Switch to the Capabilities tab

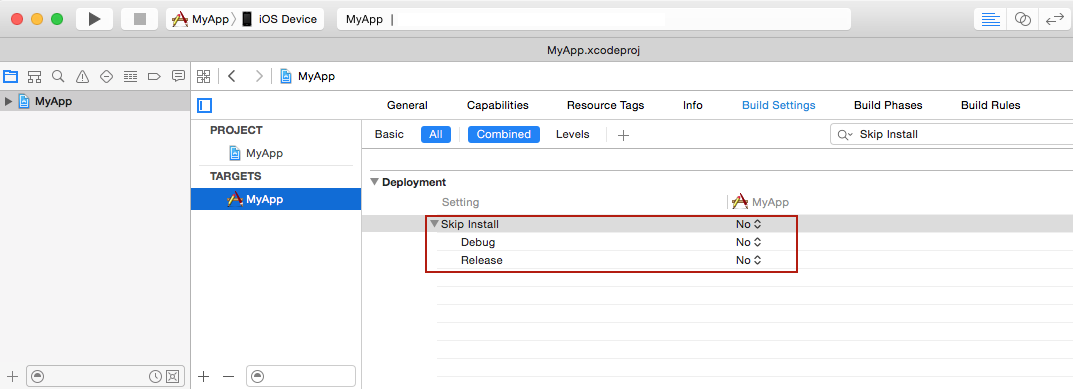(497, 105)
